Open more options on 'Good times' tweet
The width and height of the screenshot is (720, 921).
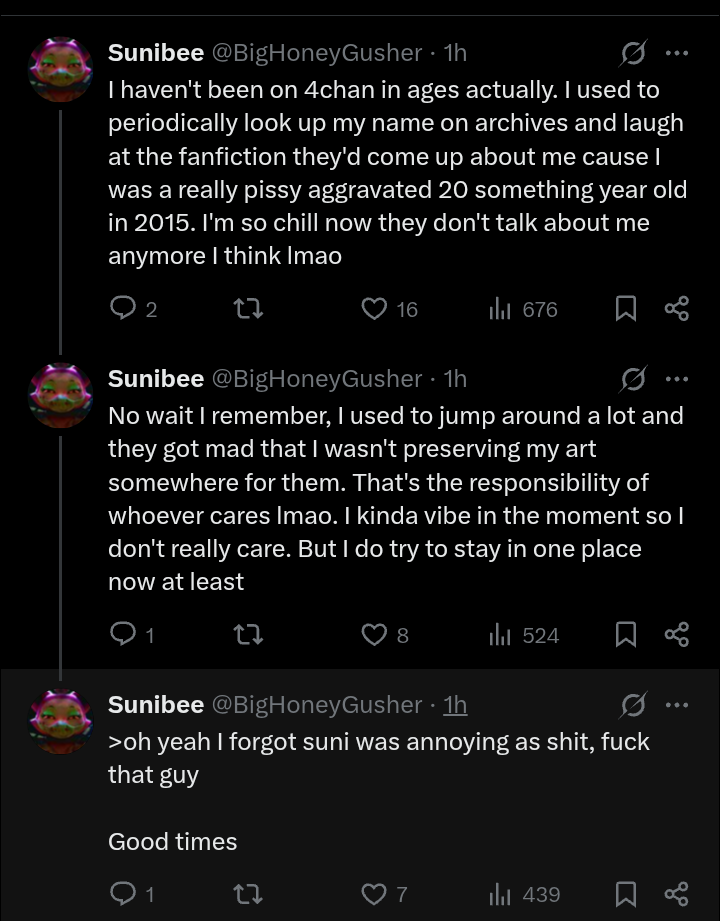(x=677, y=705)
